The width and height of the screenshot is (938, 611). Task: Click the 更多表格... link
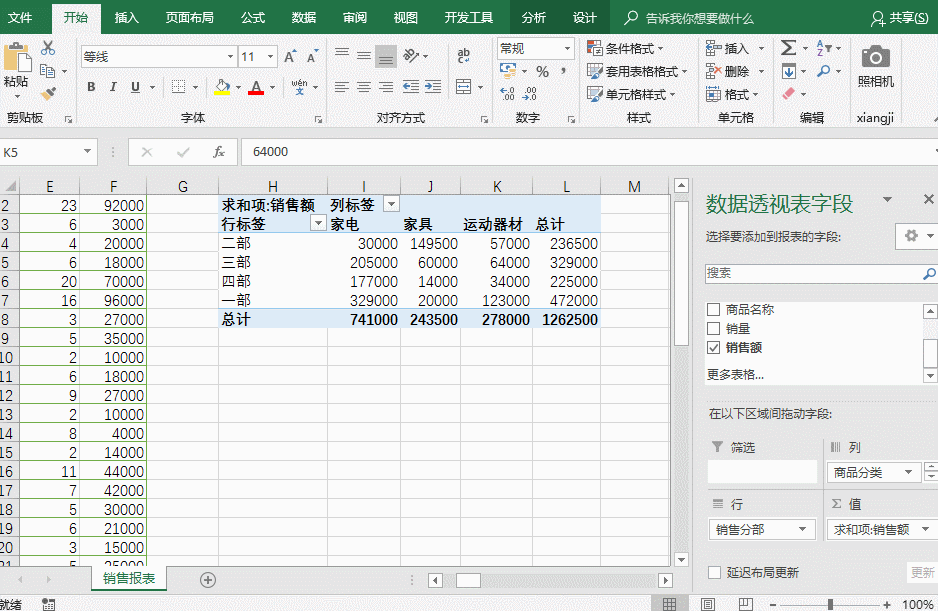point(735,375)
